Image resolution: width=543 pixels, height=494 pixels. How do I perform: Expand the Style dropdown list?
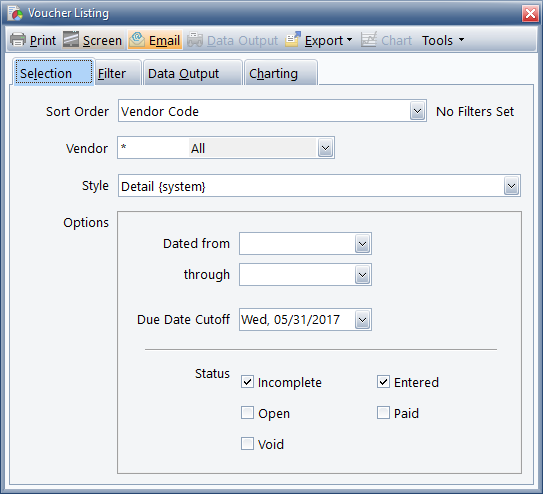click(x=511, y=186)
